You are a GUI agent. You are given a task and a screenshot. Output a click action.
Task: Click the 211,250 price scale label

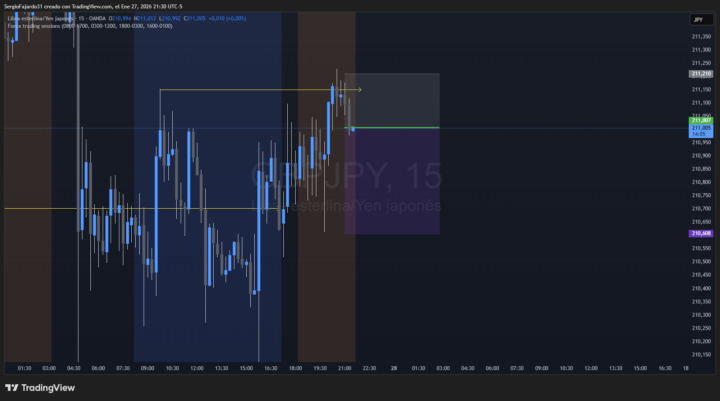click(701, 63)
